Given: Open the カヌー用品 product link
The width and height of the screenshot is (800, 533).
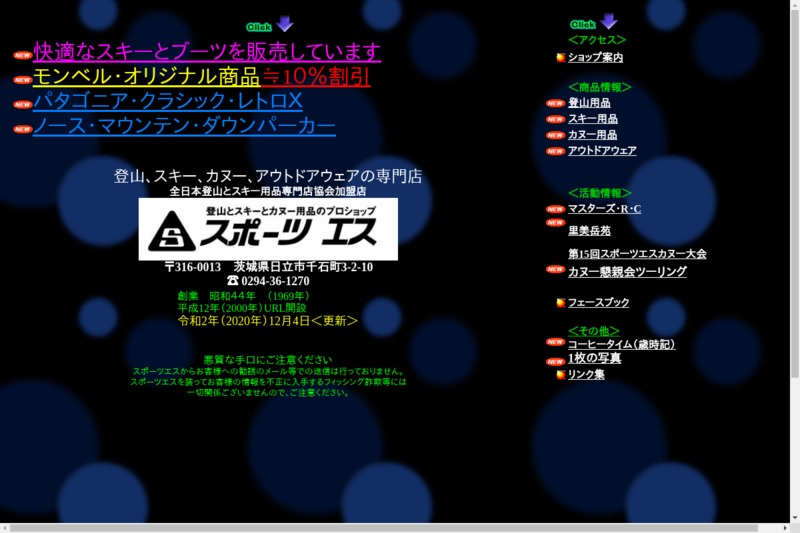Looking at the screenshot, I should pos(592,134).
